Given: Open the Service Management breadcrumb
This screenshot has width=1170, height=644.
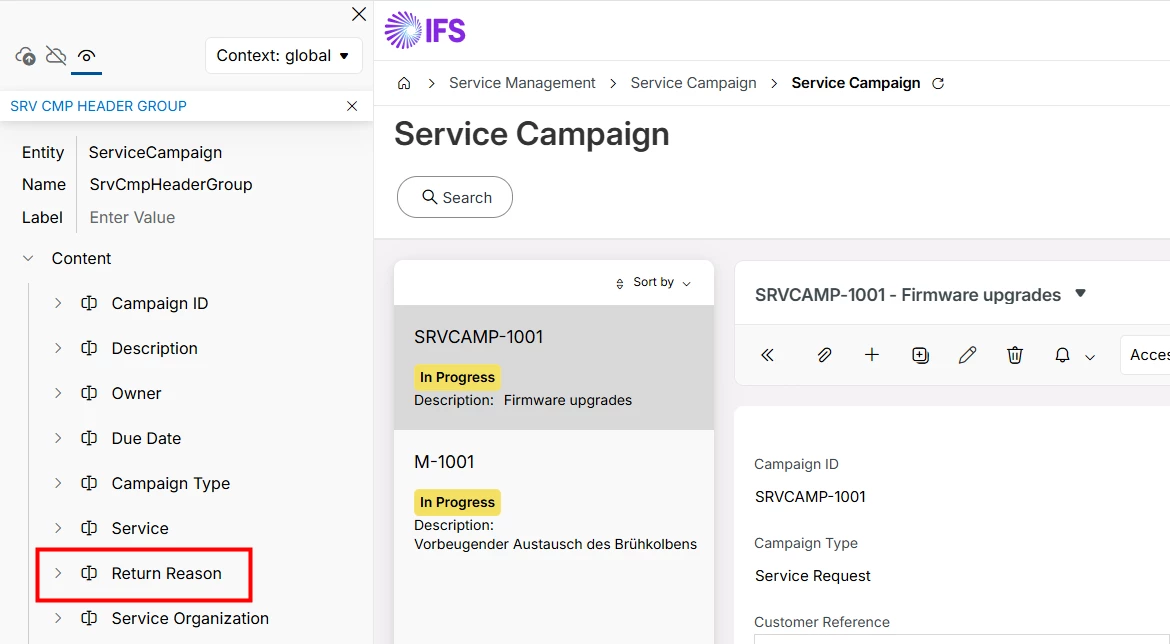Looking at the screenshot, I should click(x=522, y=83).
